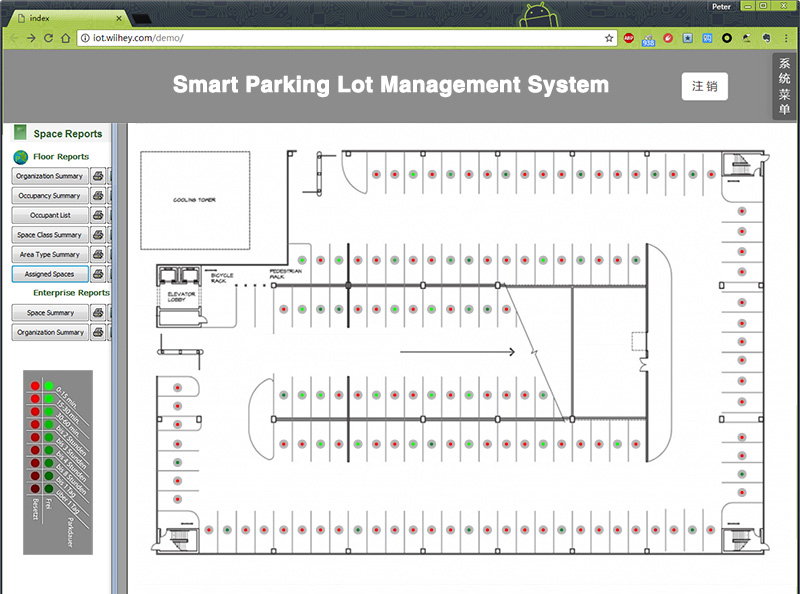
Task: Click the browser back arrow
Action: [14, 38]
